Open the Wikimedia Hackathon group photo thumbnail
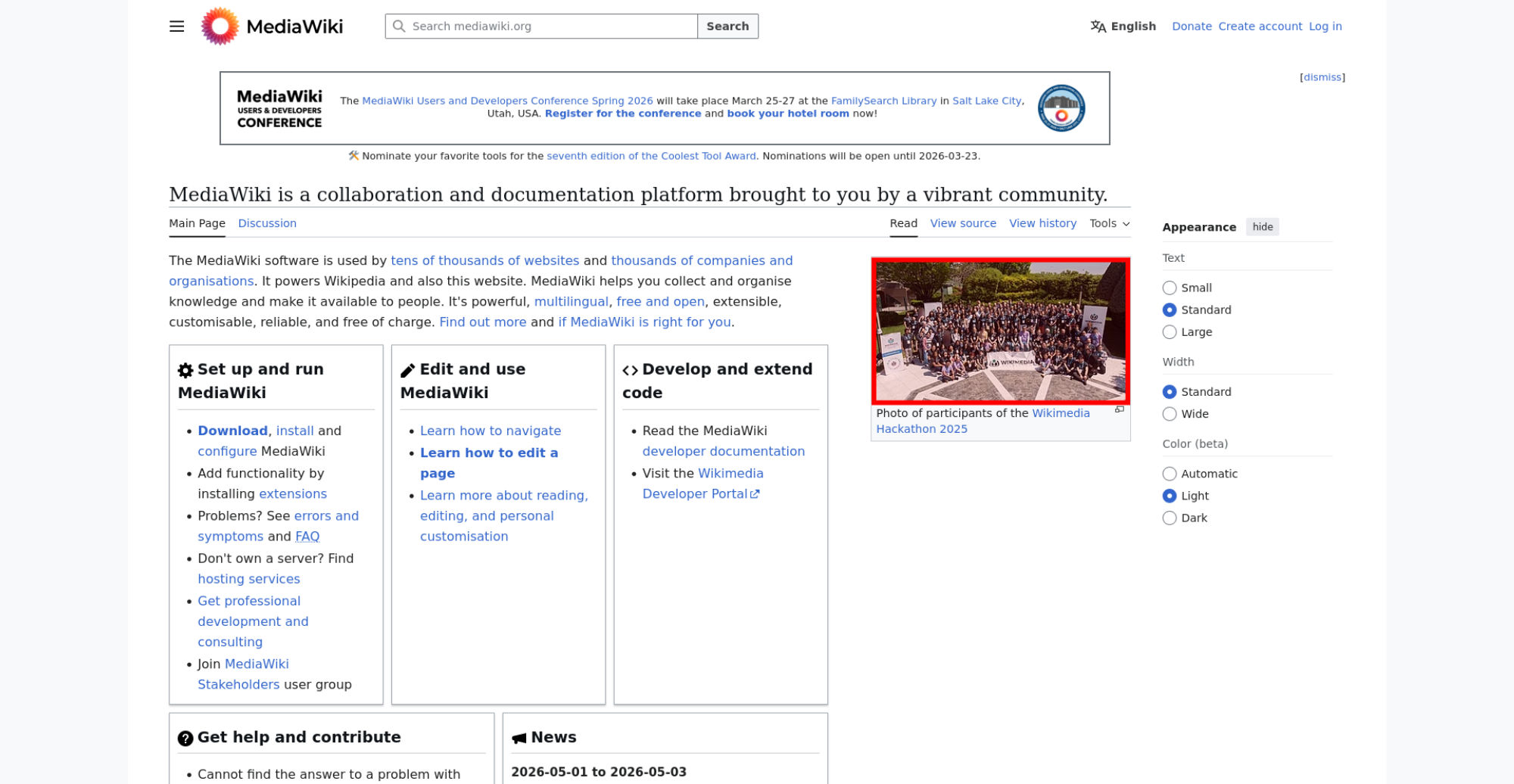The image size is (1514, 784). [1000, 331]
